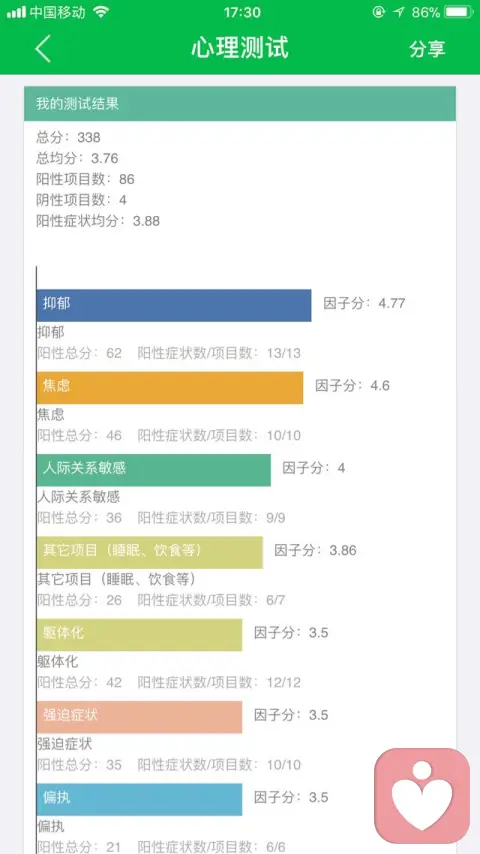Click the 分享 share button
This screenshot has height=854, width=480.
point(427,48)
